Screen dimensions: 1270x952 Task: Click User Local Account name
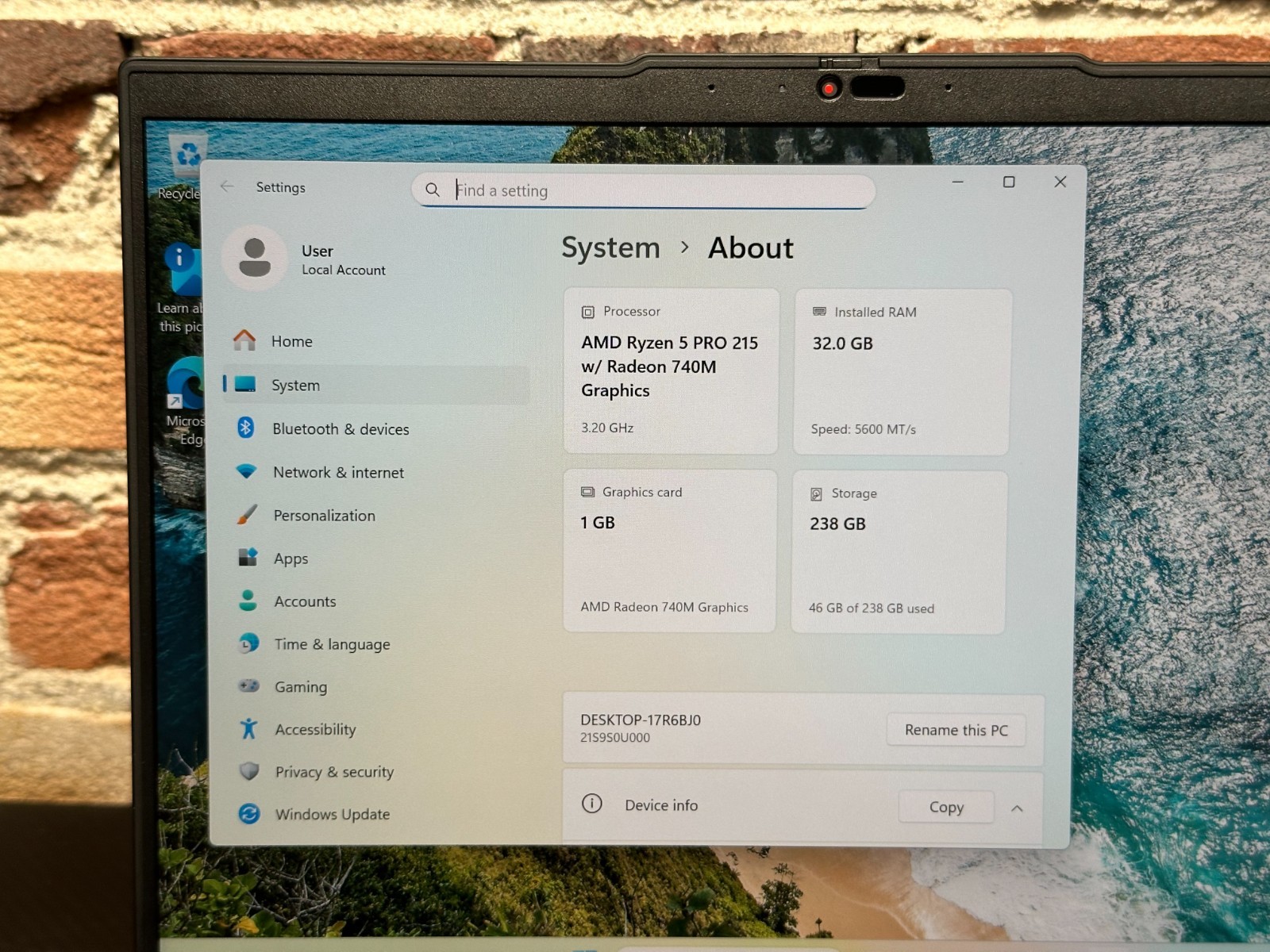pos(343,259)
